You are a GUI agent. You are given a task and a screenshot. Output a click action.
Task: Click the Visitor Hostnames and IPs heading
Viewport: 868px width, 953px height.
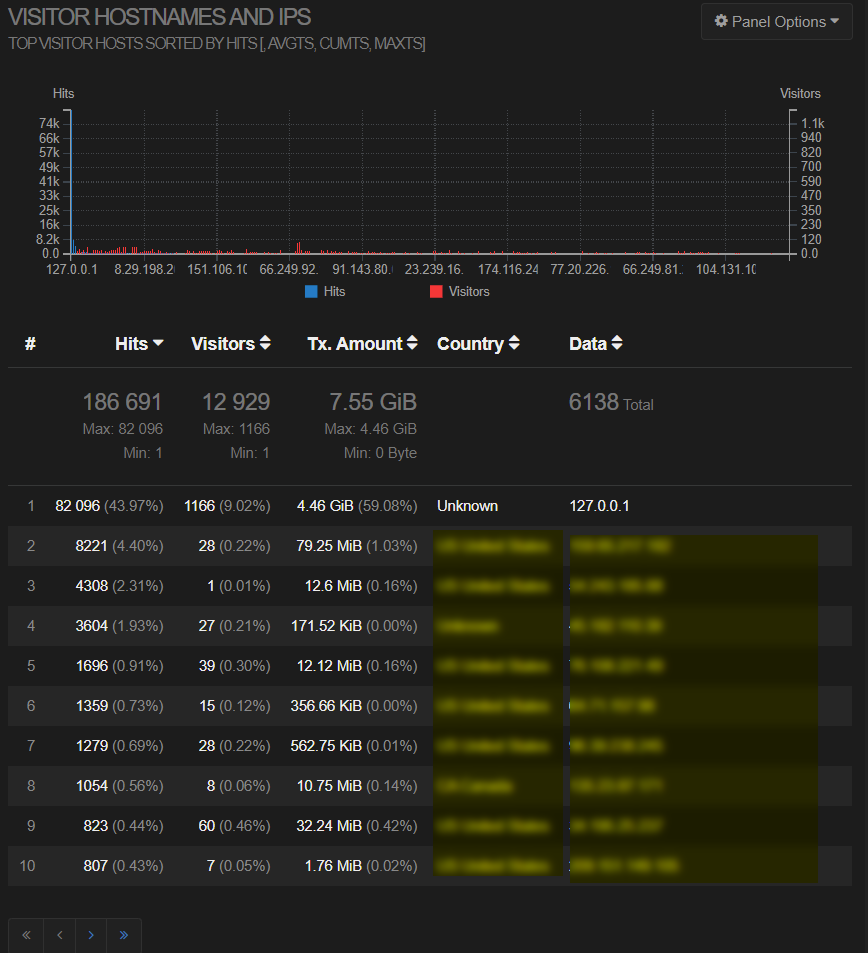(159, 17)
